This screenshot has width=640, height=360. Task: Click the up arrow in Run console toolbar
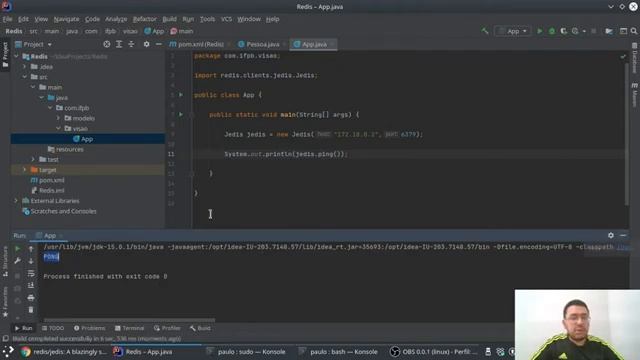pos(31,249)
